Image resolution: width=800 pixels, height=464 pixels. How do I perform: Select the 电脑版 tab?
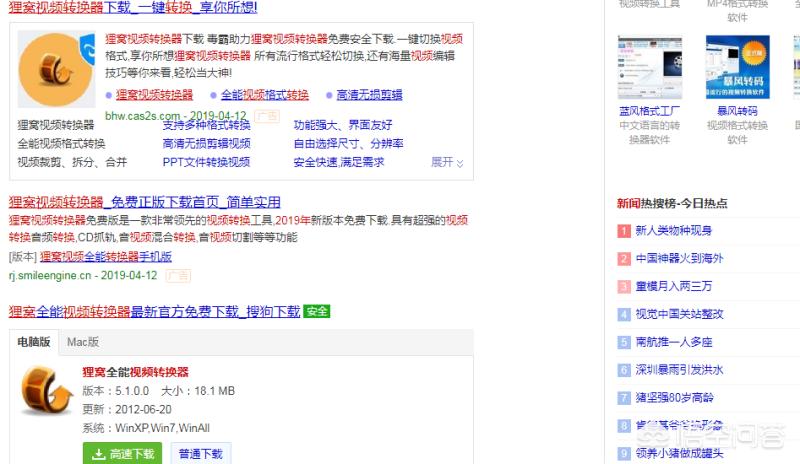(x=34, y=341)
